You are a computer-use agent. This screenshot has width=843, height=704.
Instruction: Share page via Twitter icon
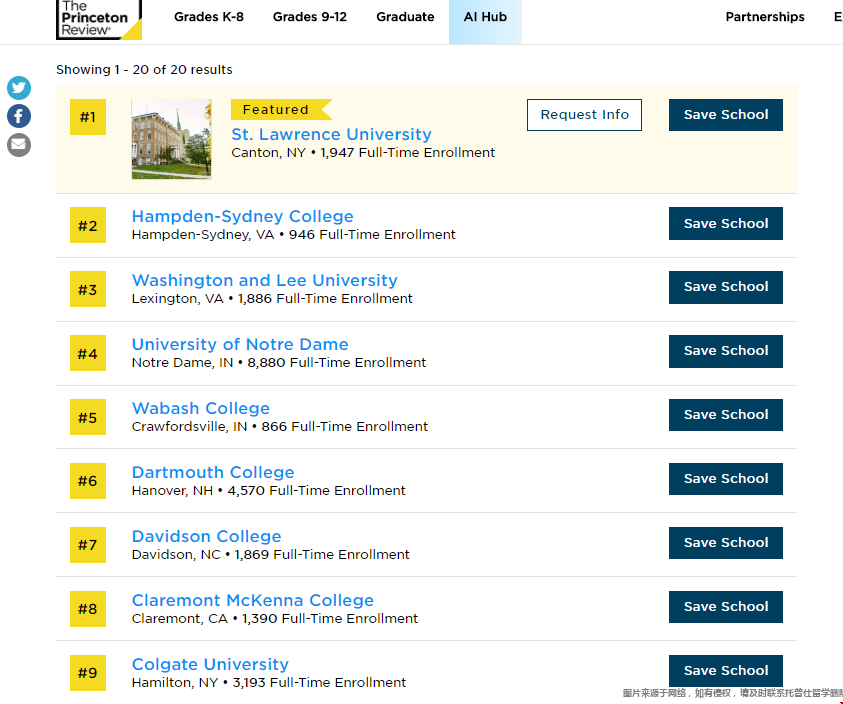click(19, 88)
